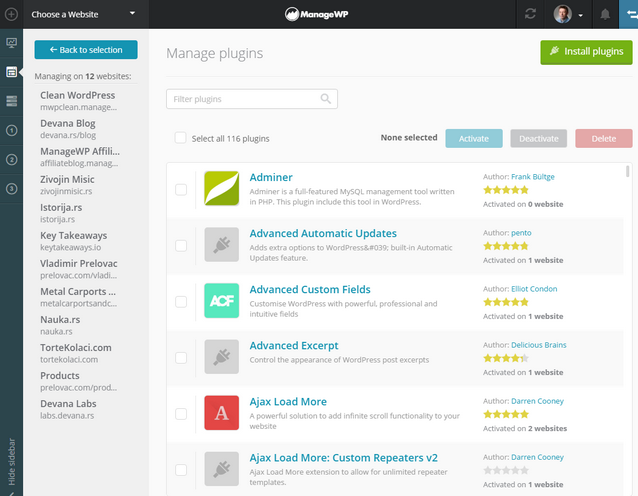The height and width of the screenshot is (496, 638).
Task: Click Adminer star rating
Action: tap(506, 190)
